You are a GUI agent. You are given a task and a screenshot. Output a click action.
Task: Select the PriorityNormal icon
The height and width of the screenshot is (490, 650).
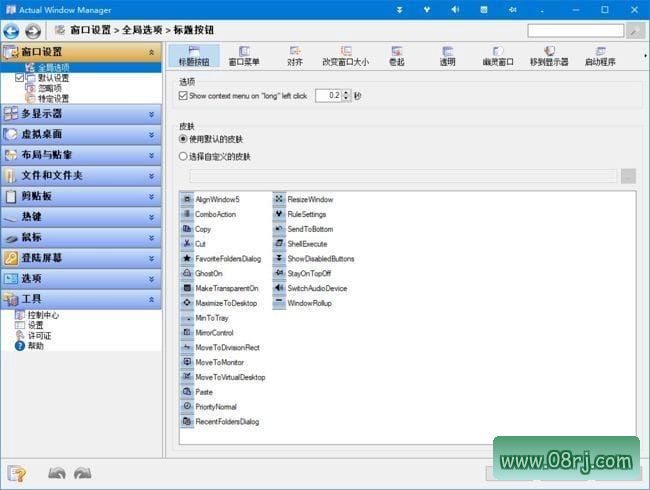click(187, 407)
